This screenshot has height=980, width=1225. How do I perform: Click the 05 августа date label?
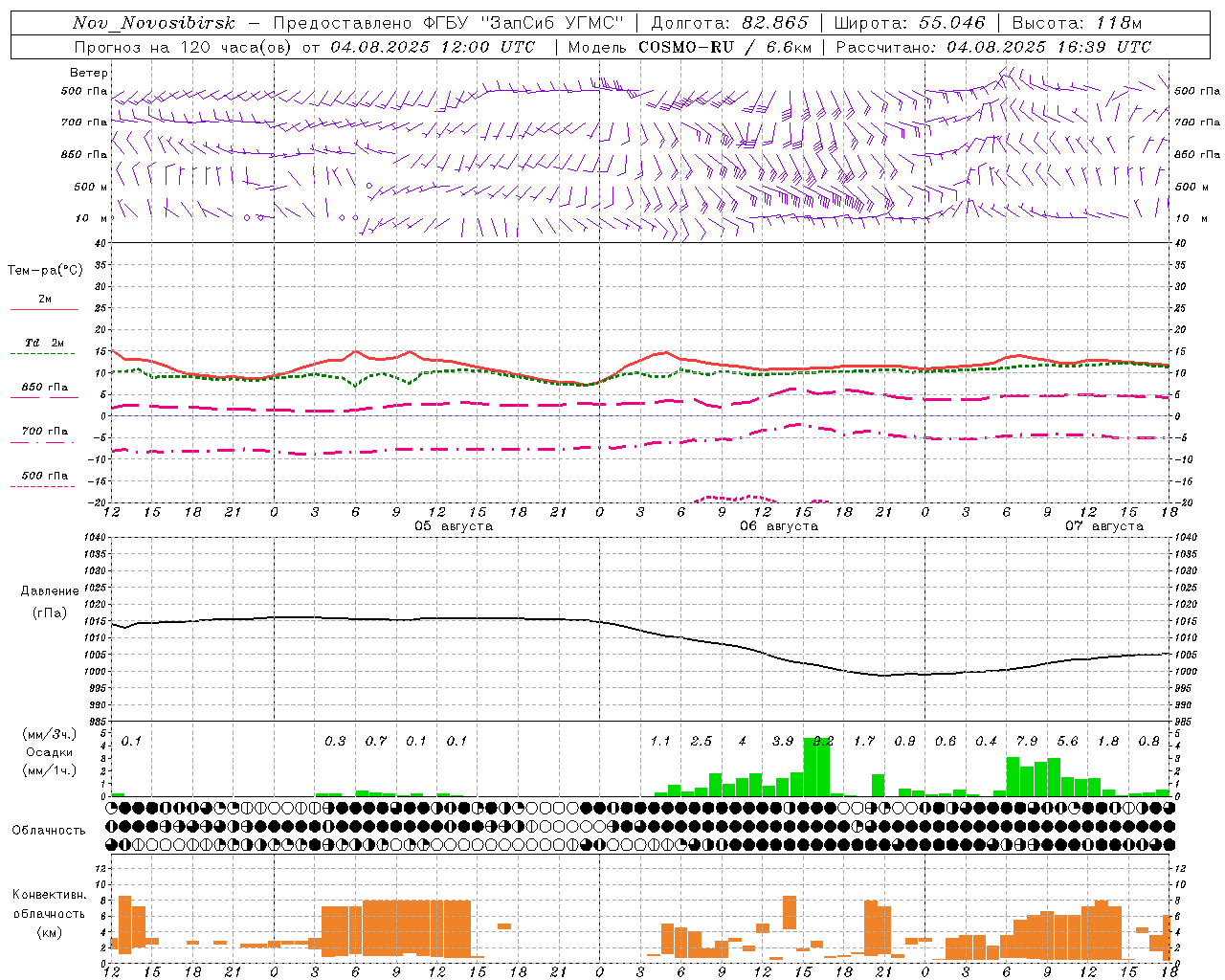pos(454,526)
